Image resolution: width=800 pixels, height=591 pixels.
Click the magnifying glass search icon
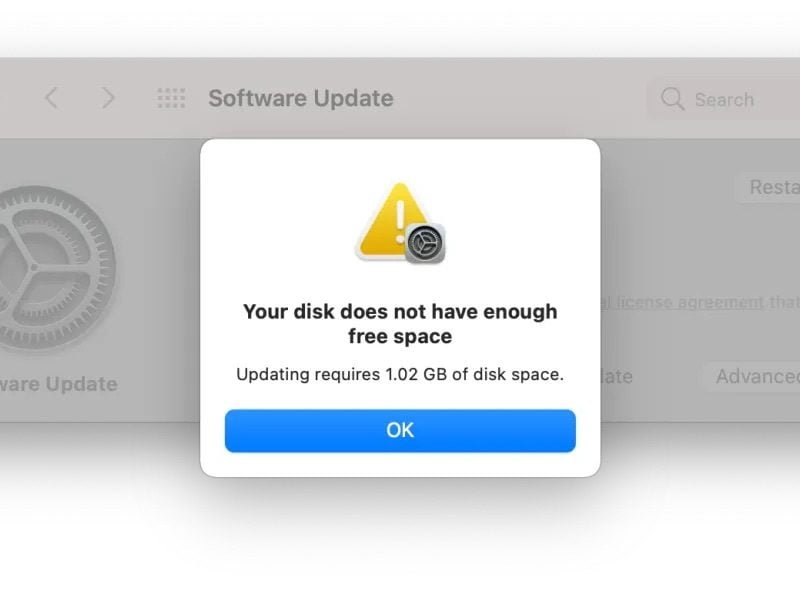pos(673,99)
